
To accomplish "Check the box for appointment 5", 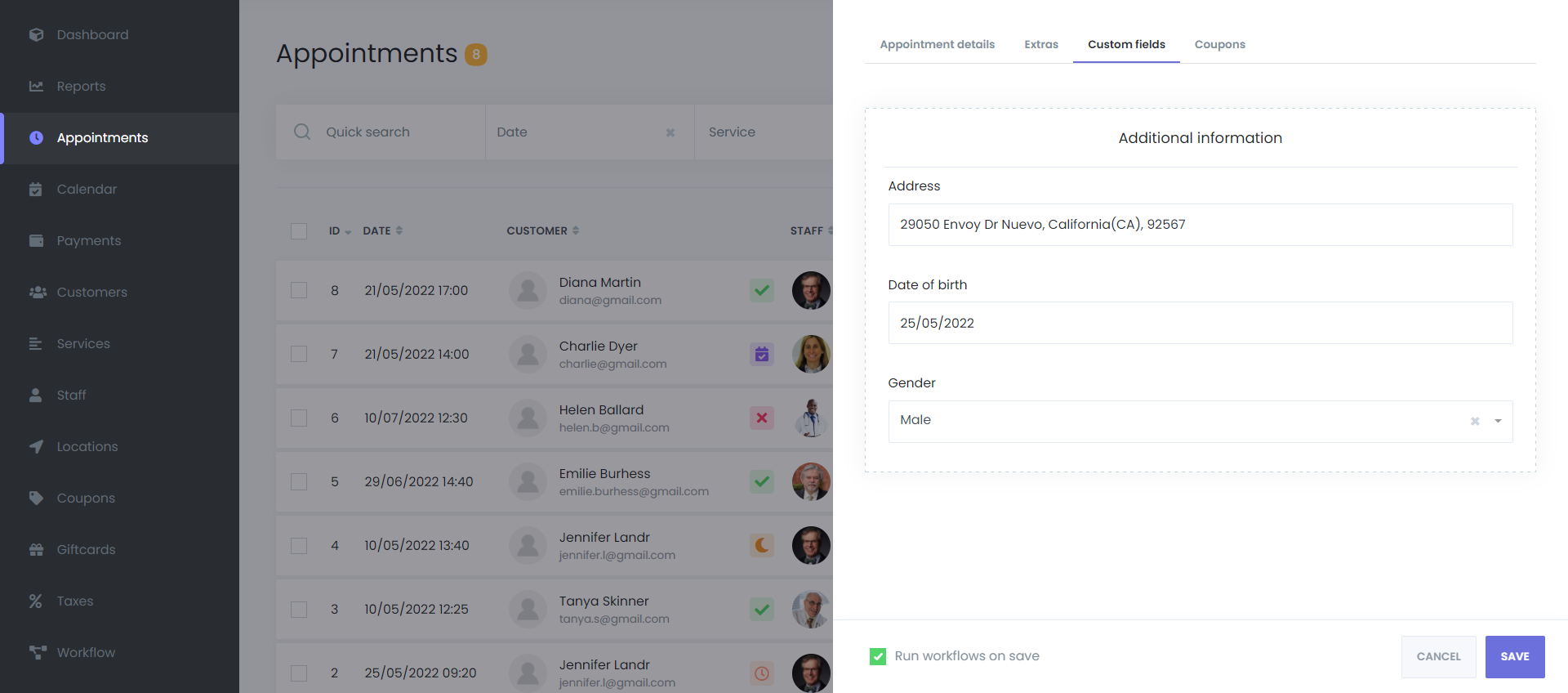I will point(299,481).
